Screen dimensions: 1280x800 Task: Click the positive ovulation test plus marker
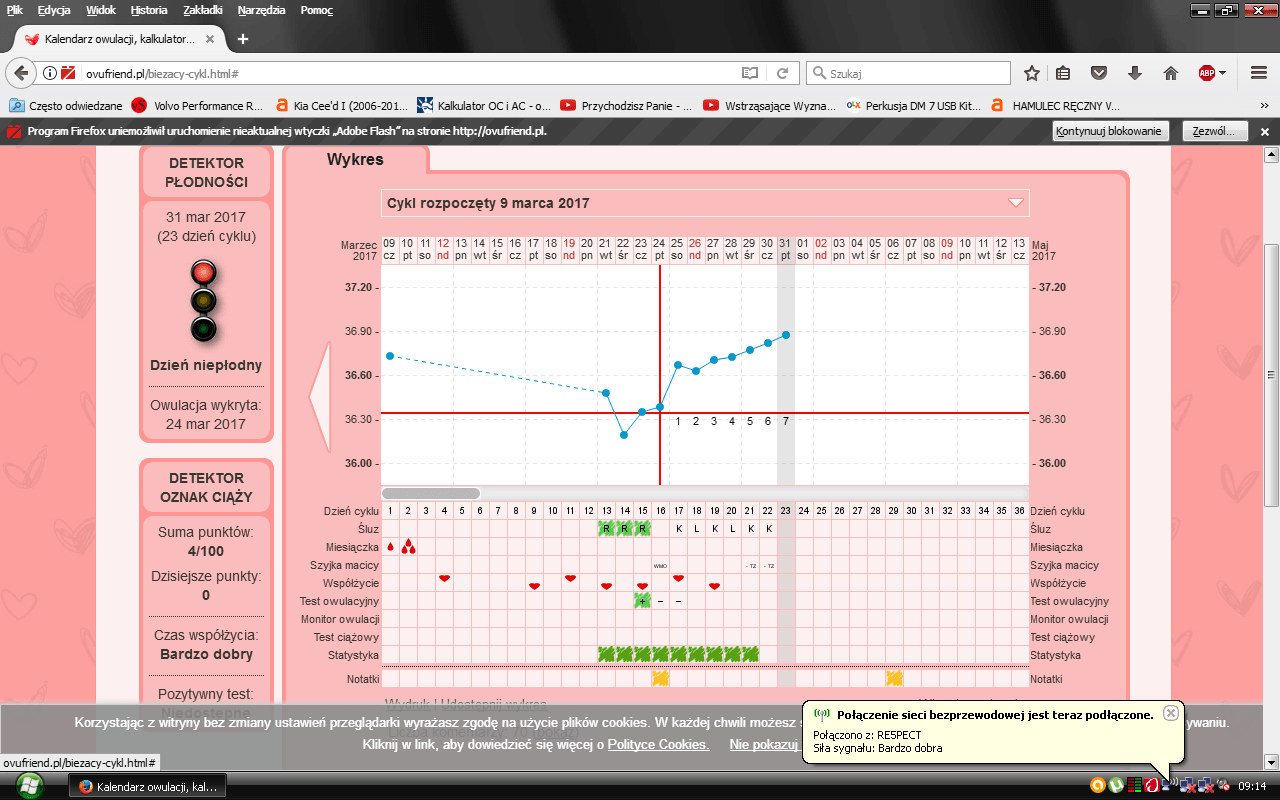pyautogui.click(x=642, y=601)
